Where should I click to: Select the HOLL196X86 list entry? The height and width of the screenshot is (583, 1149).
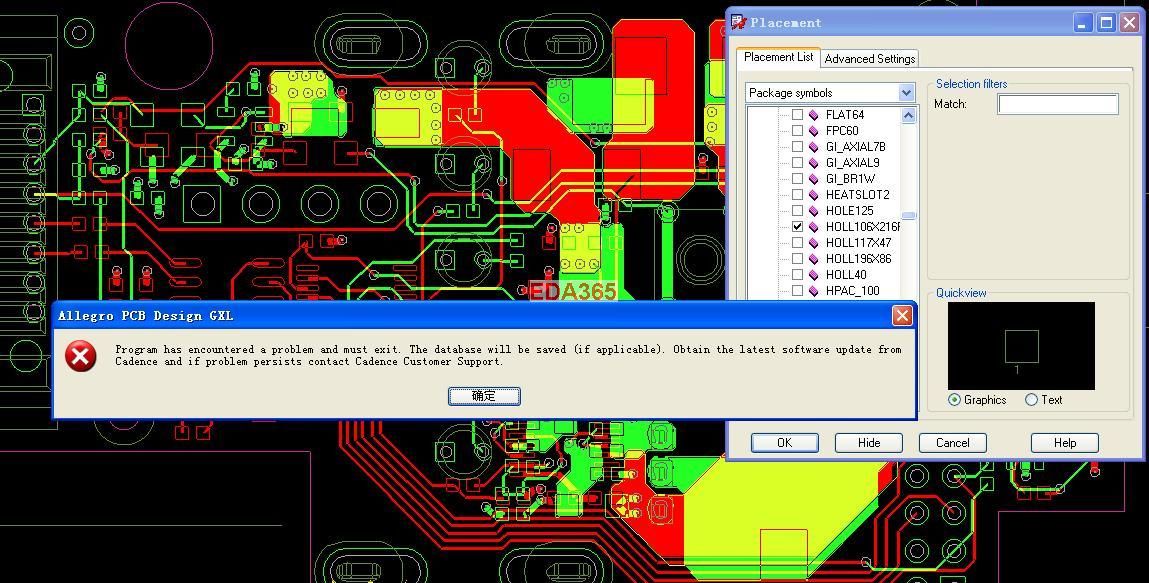[858, 259]
